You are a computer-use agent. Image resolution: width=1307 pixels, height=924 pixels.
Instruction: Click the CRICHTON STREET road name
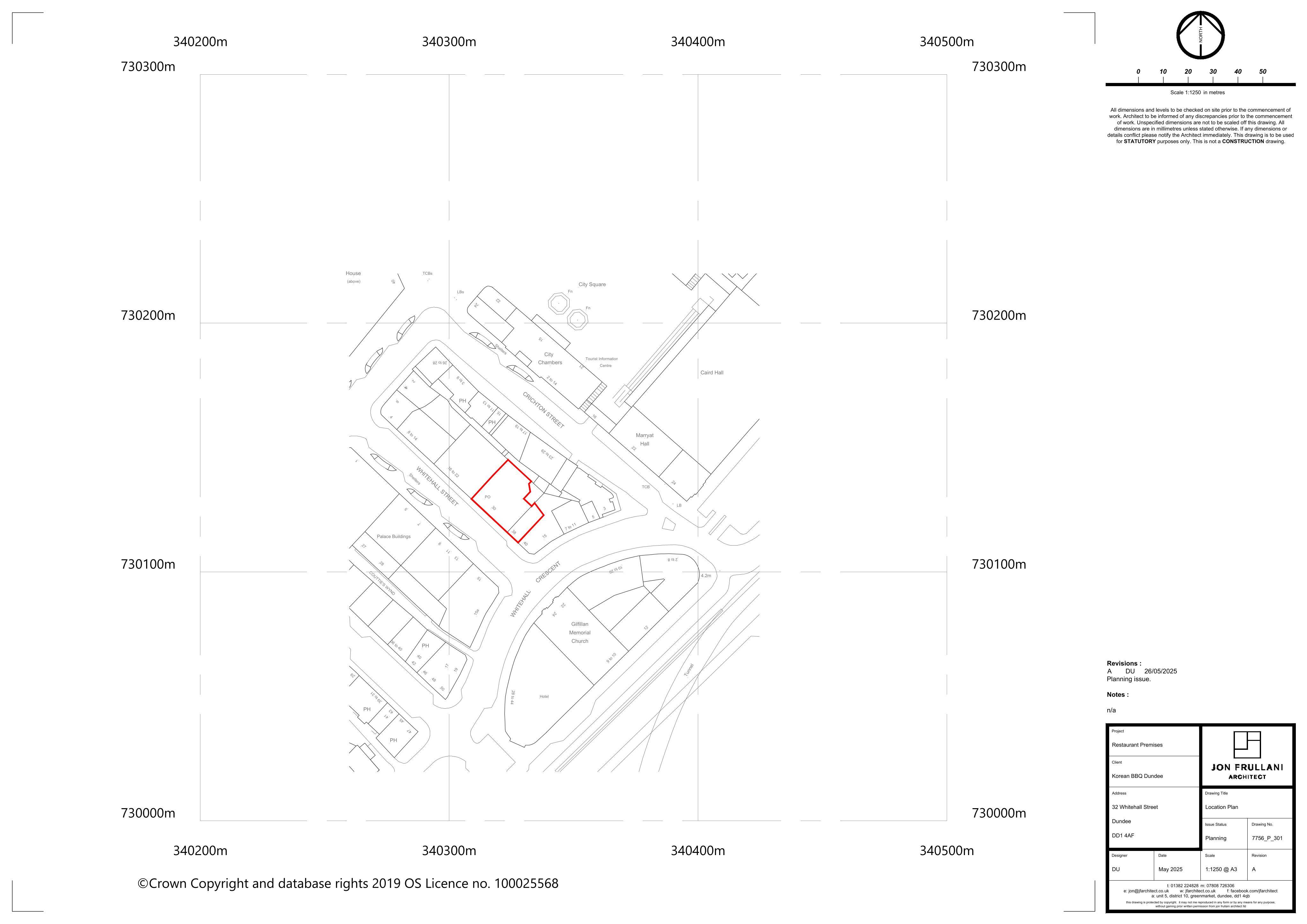coord(543,411)
